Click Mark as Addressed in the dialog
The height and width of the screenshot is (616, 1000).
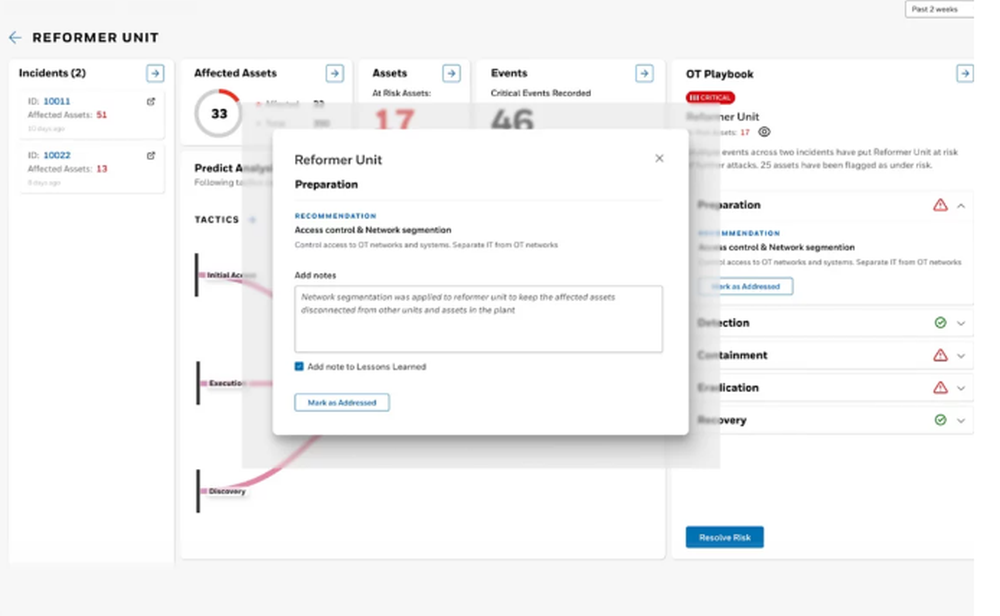click(342, 403)
